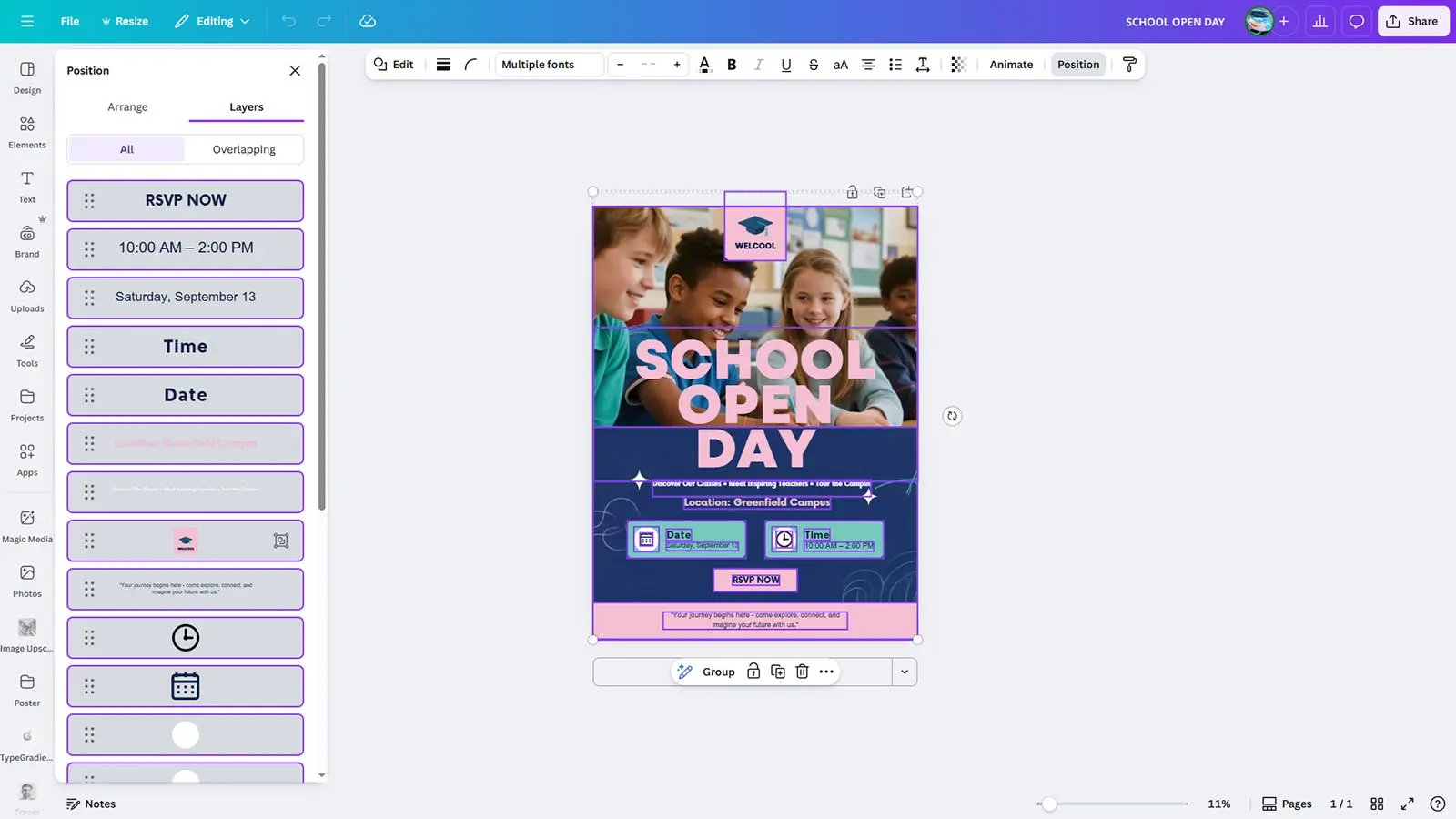Lock the selected elements
Image resolution: width=1456 pixels, height=819 pixels.
pos(753,672)
